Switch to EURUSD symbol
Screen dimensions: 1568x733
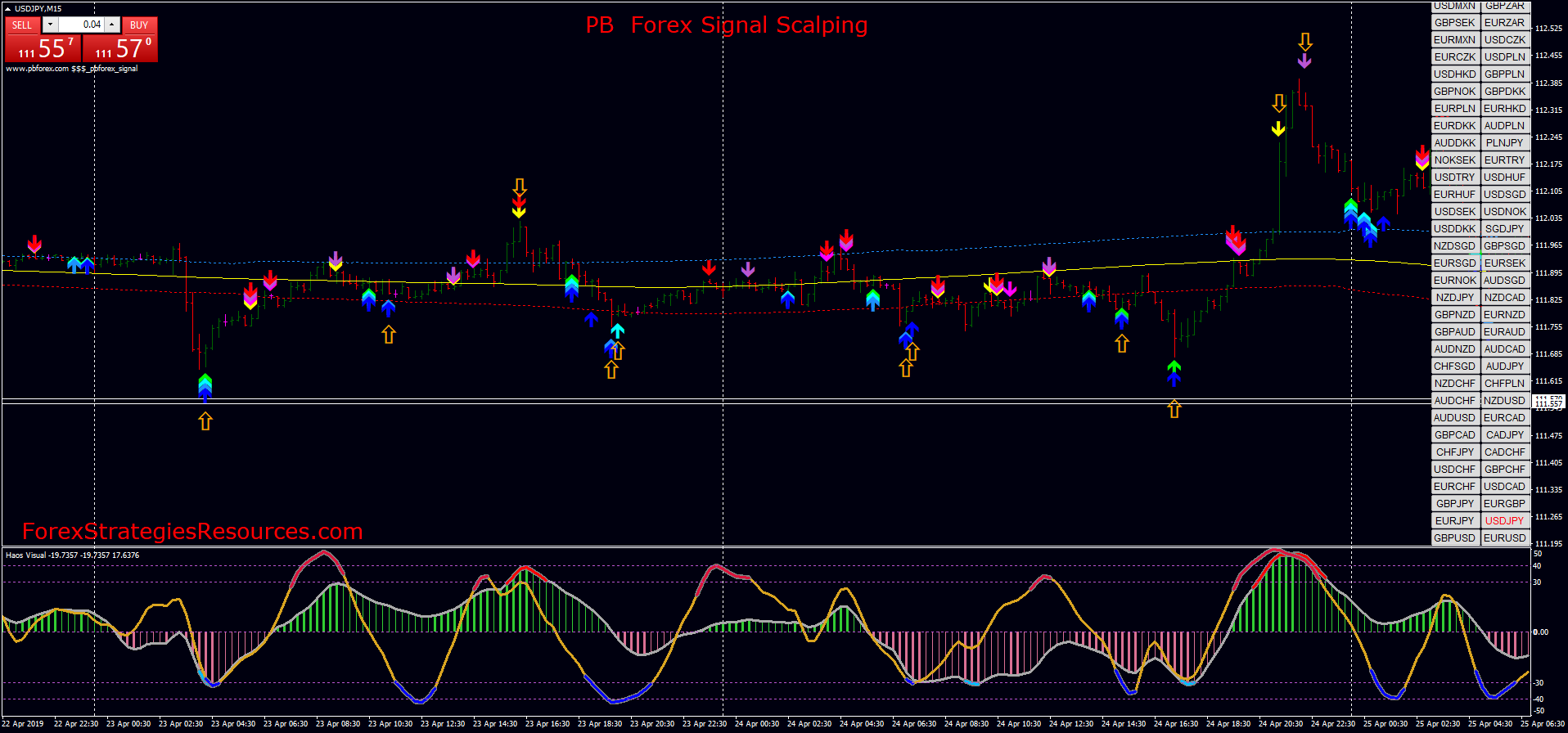point(1505,537)
